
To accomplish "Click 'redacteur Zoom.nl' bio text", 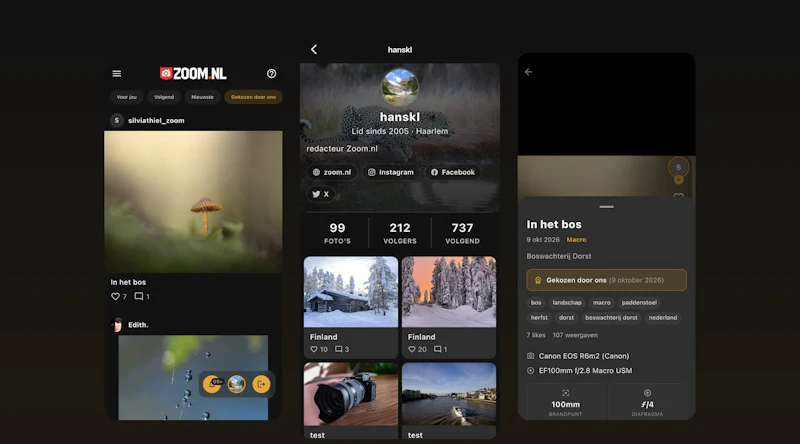I will 342,149.
